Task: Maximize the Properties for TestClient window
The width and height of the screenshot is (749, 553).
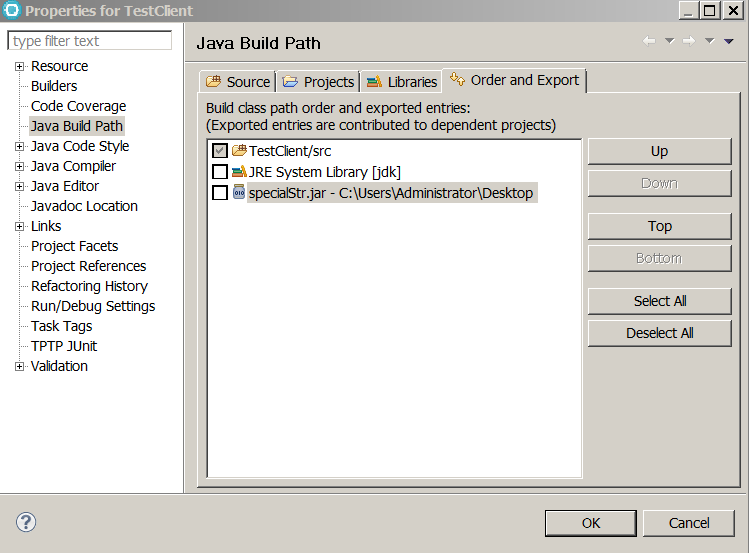Action: coord(709,10)
